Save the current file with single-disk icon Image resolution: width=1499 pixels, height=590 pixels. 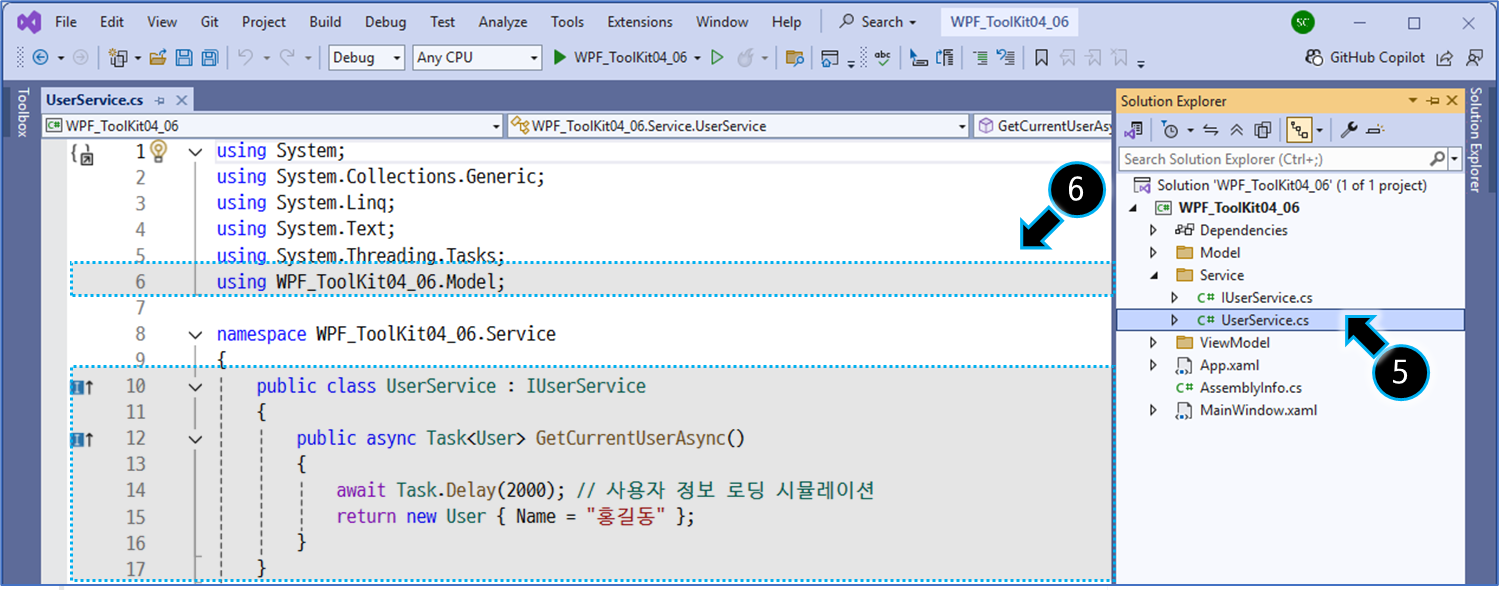point(184,58)
